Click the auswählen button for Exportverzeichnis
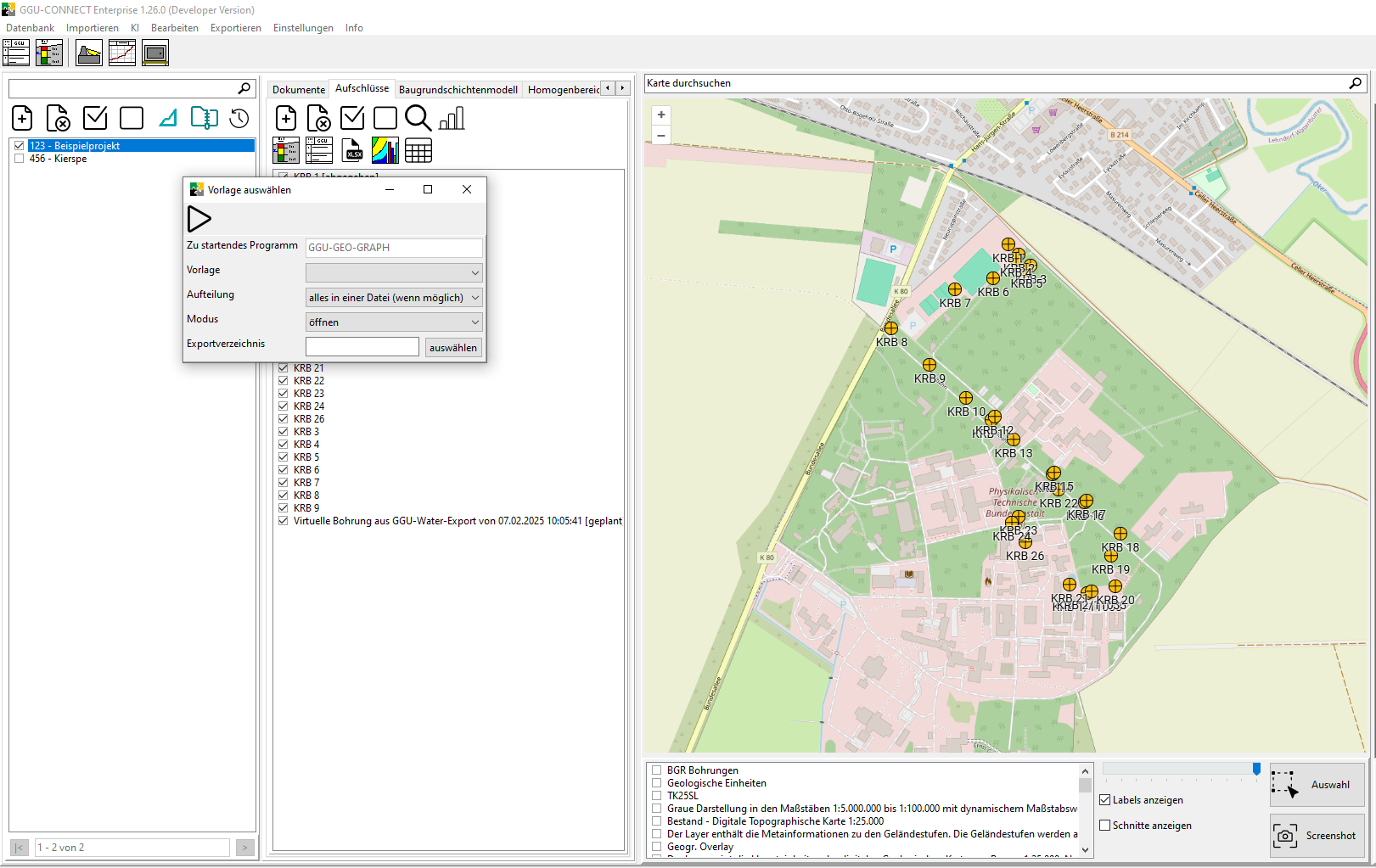Viewport: 1376px width, 868px height. pos(452,348)
